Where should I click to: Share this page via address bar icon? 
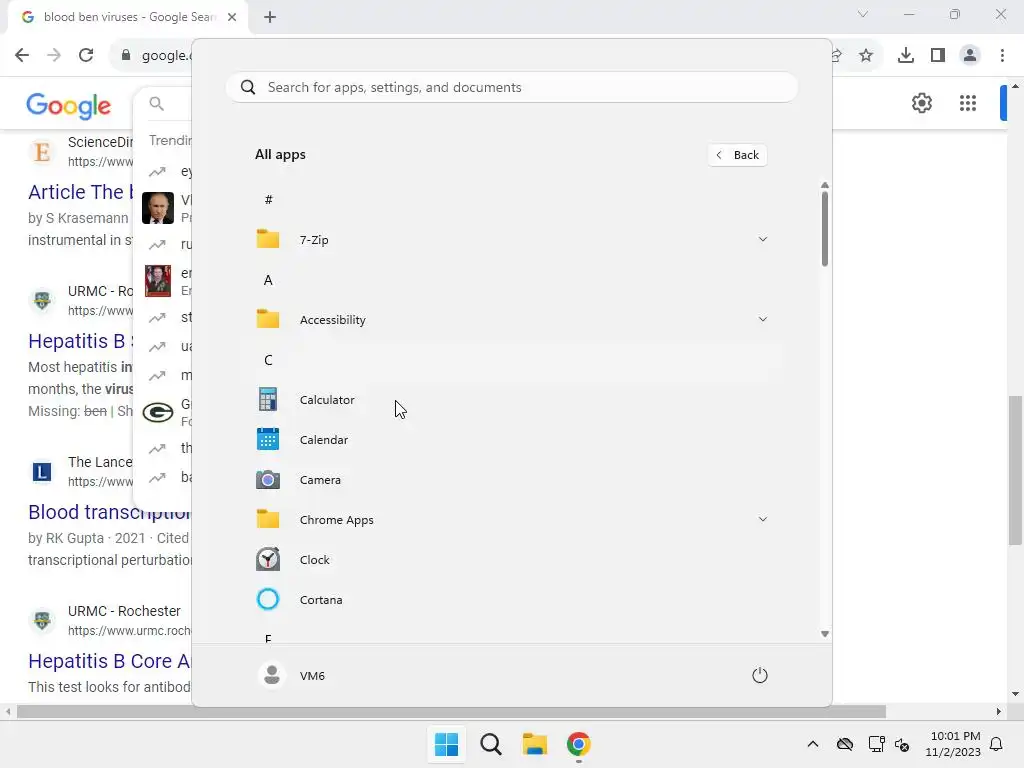click(x=836, y=56)
